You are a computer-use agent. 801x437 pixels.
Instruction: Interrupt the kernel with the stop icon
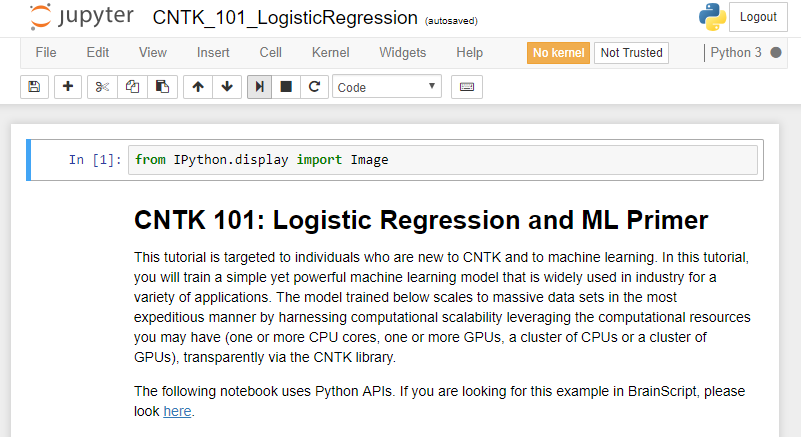pos(286,87)
